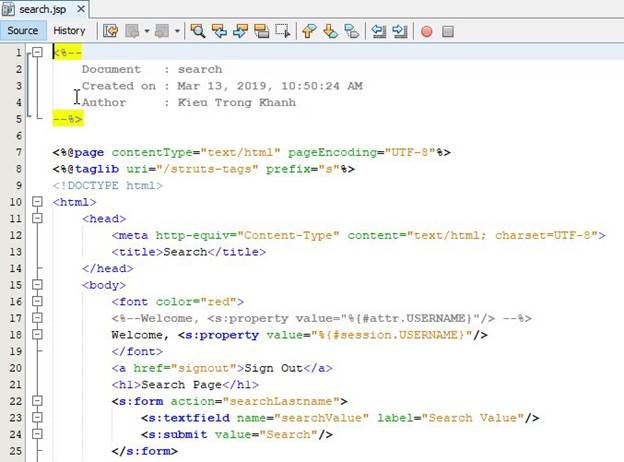Click Previous Bookmark icon

(x=309, y=31)
